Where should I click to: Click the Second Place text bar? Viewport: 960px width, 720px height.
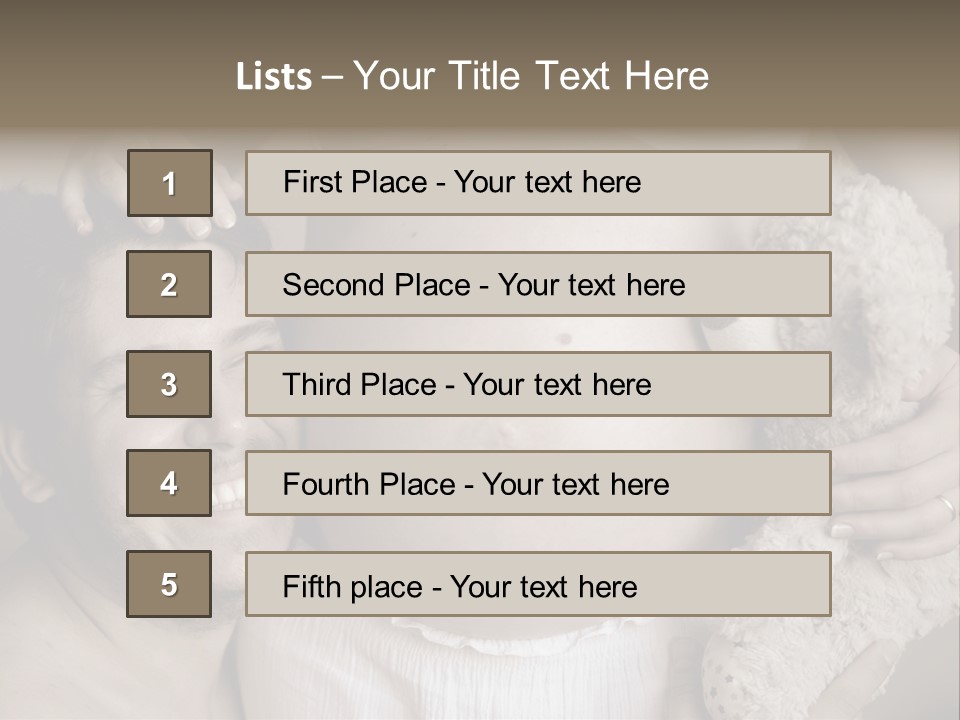pos(538,284)
